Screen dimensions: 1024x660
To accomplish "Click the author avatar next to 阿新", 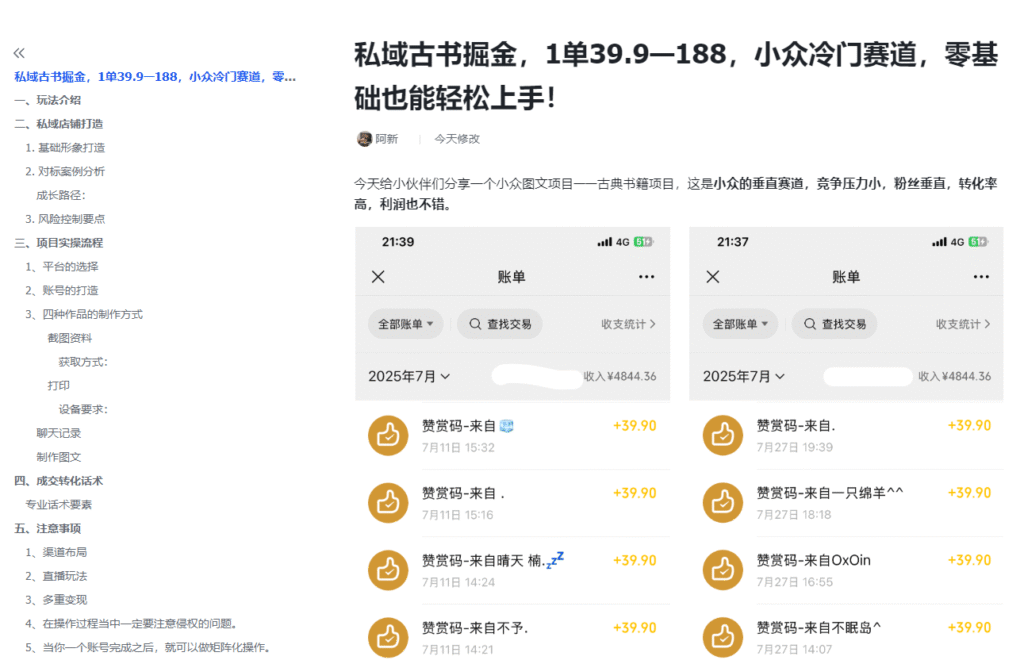I will [364, 139].
